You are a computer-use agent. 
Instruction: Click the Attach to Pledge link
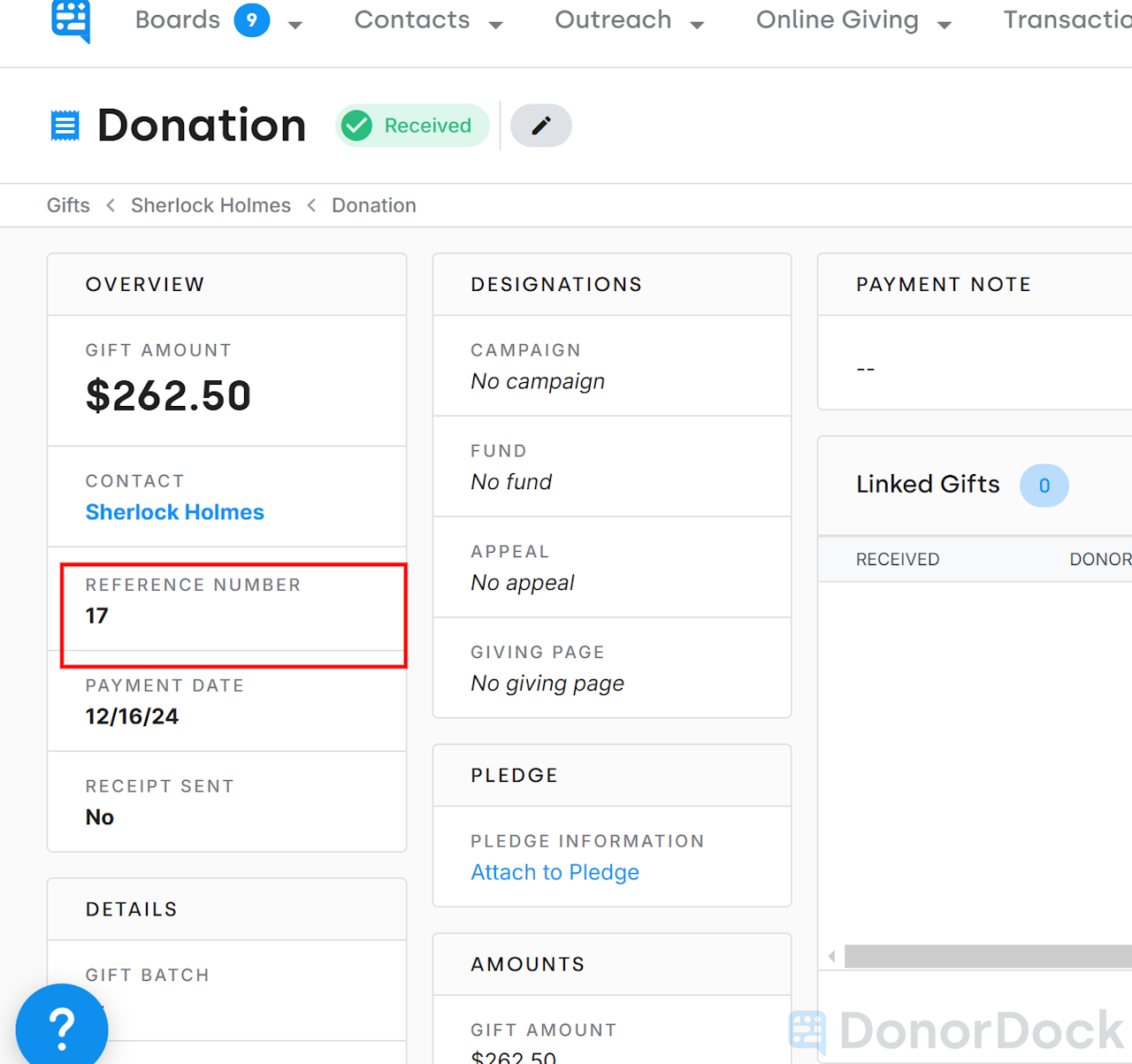[x=555, y=872]
